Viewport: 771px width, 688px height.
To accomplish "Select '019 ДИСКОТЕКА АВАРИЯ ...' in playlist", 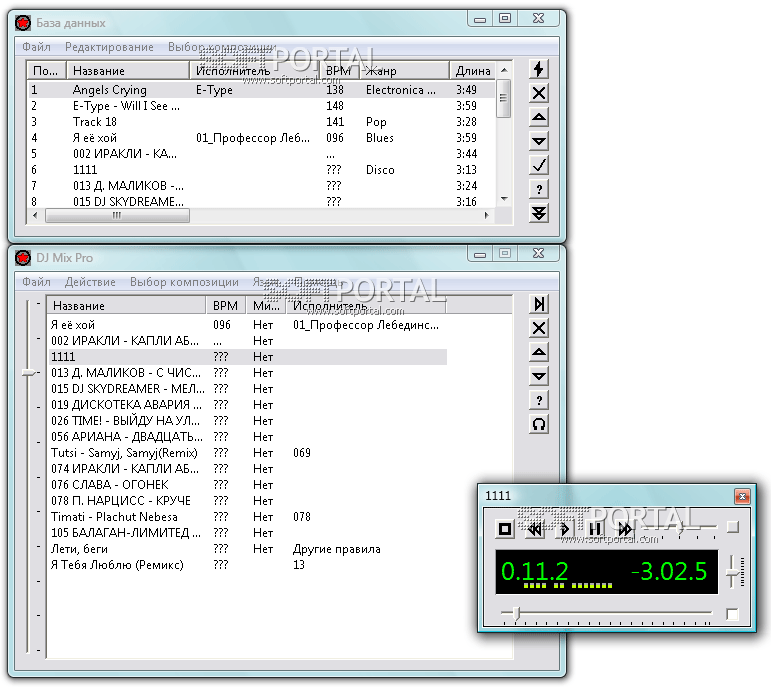I will [x=247, y=405].
